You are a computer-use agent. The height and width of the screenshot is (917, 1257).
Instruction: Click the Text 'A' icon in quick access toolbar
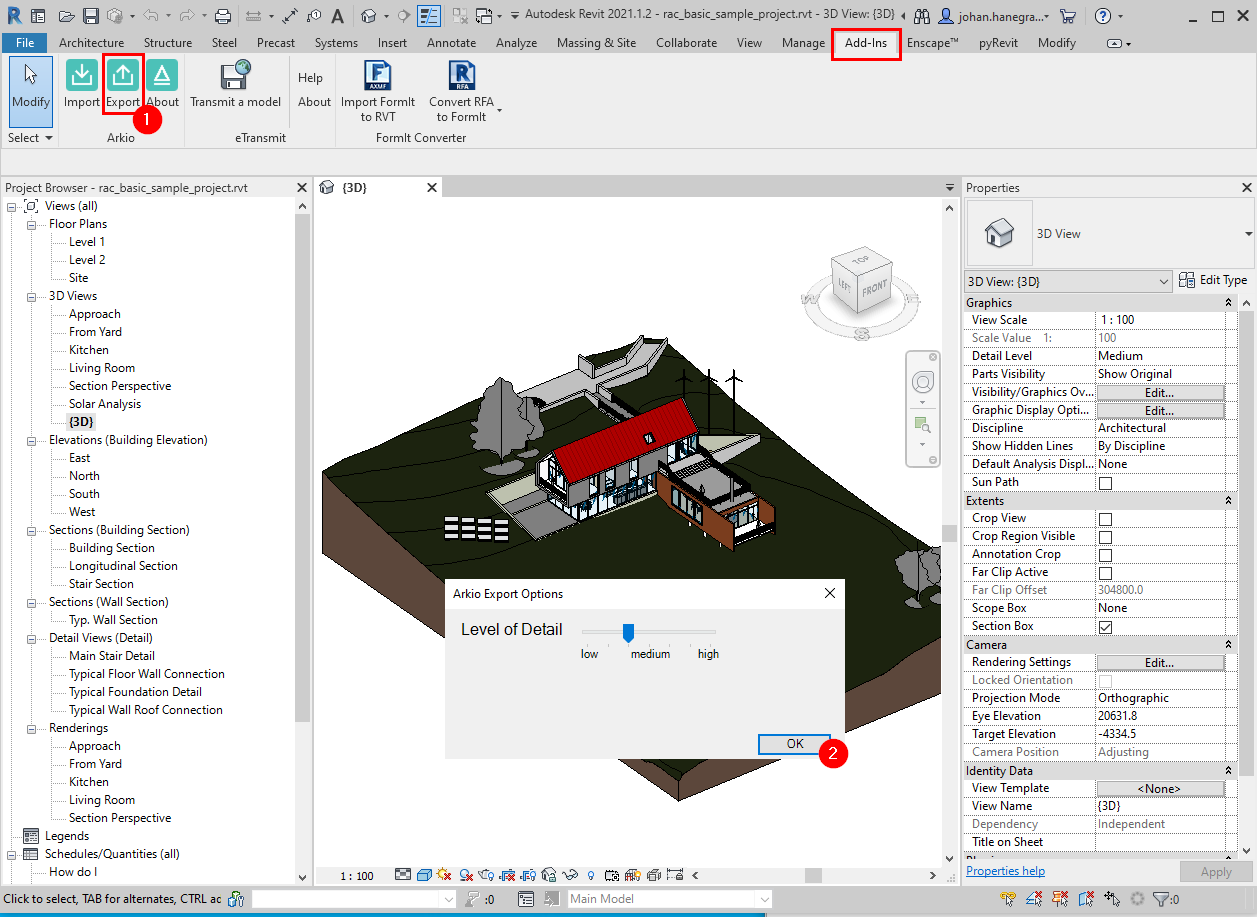tap(337, 16)
